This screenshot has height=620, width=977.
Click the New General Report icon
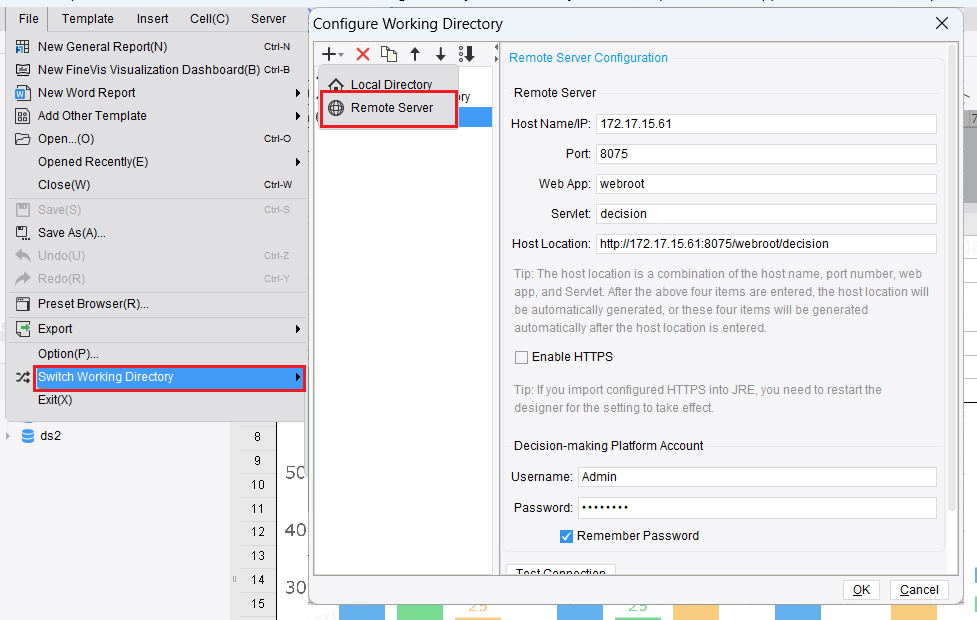(22, 46)
